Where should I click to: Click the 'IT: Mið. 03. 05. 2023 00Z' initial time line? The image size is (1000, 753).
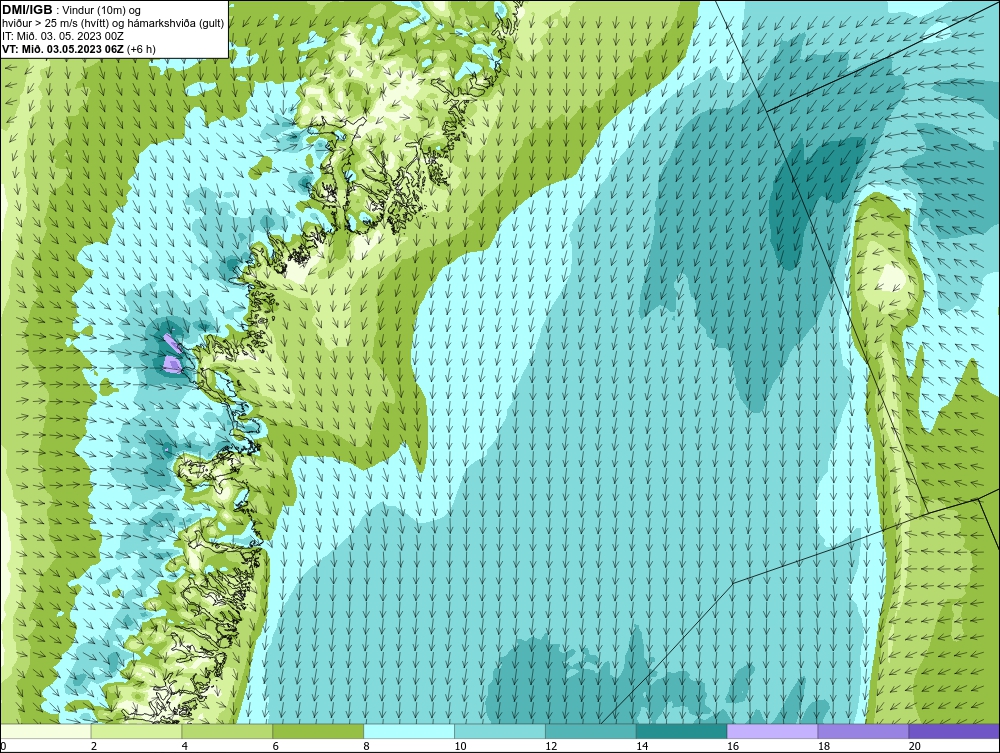[x=63, y=36]
